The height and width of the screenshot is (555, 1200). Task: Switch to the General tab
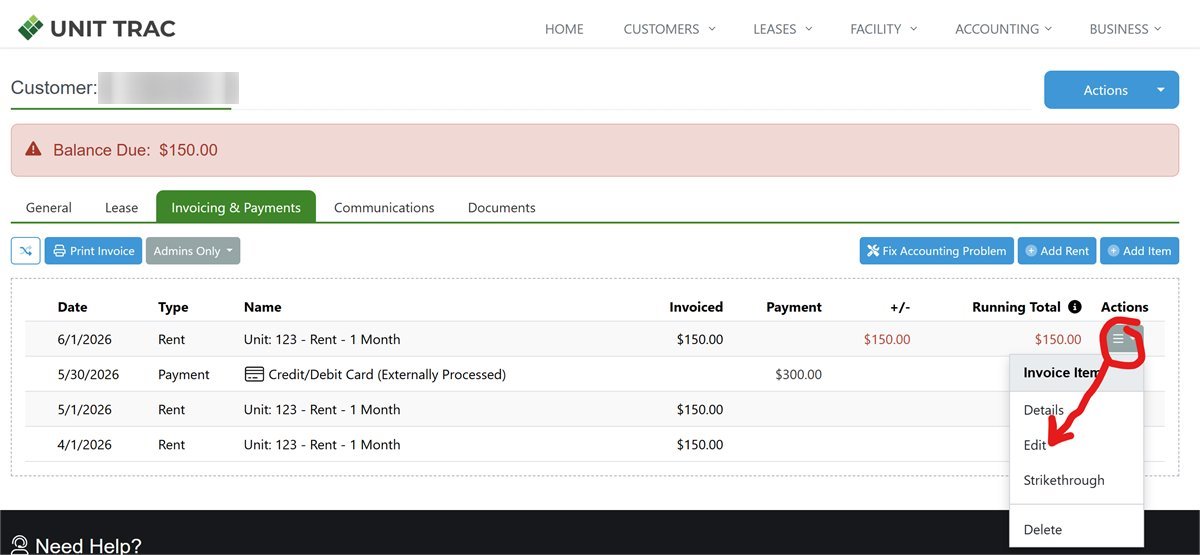[x=49, y=208]
